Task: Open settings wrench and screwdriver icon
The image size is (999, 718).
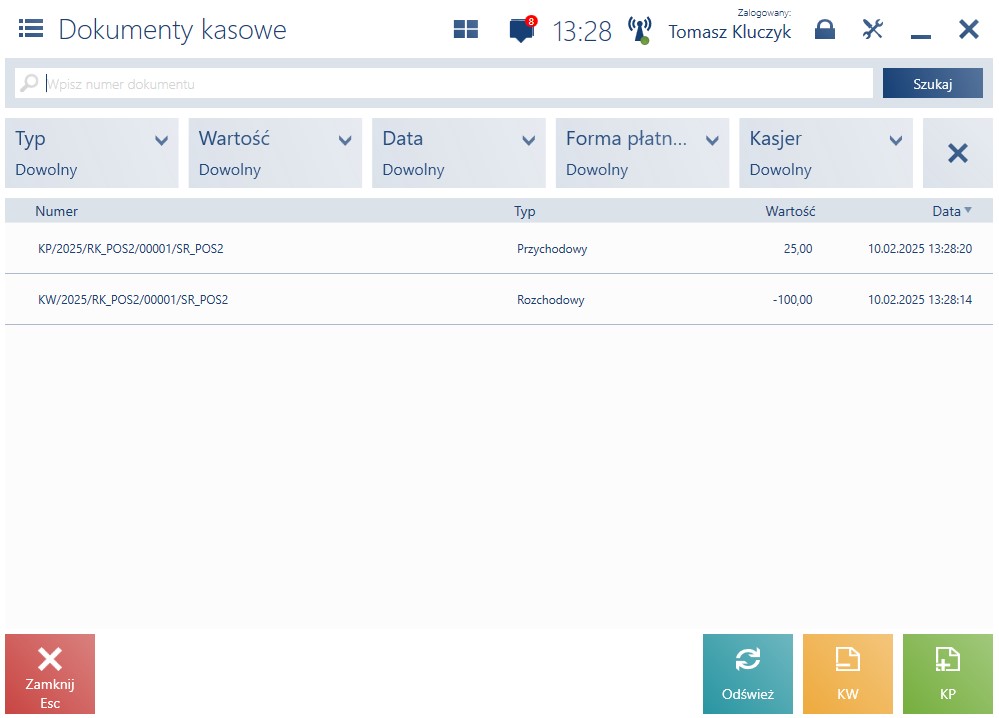Action: [872, 29]
